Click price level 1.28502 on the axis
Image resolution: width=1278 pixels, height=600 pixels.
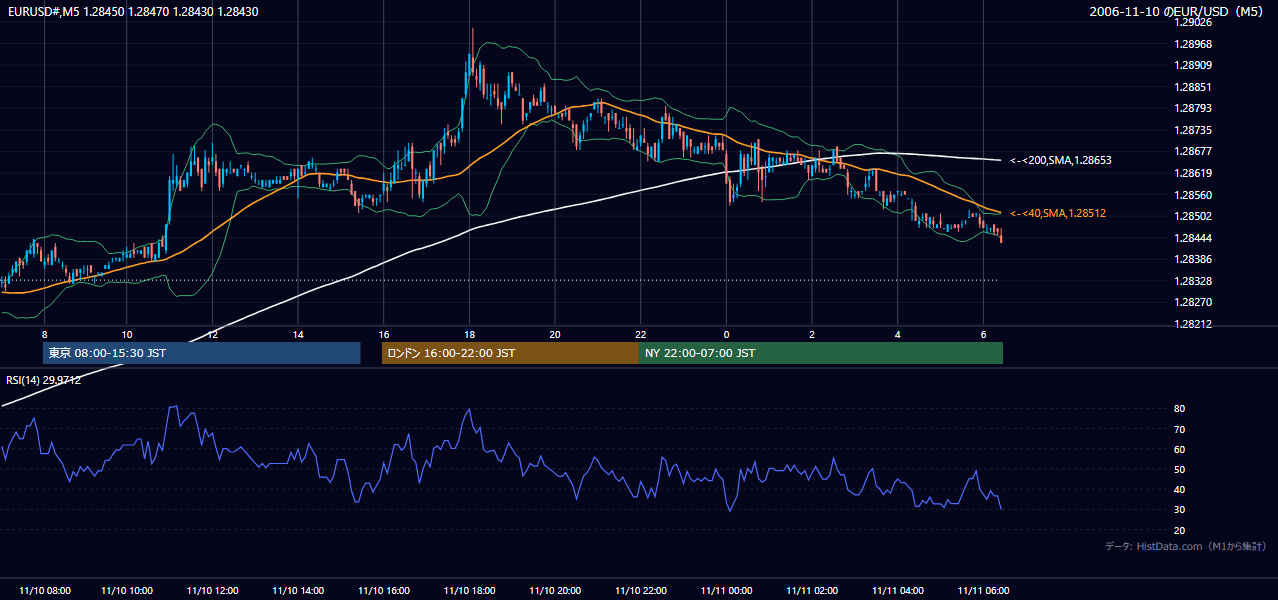pos(1192,216)
